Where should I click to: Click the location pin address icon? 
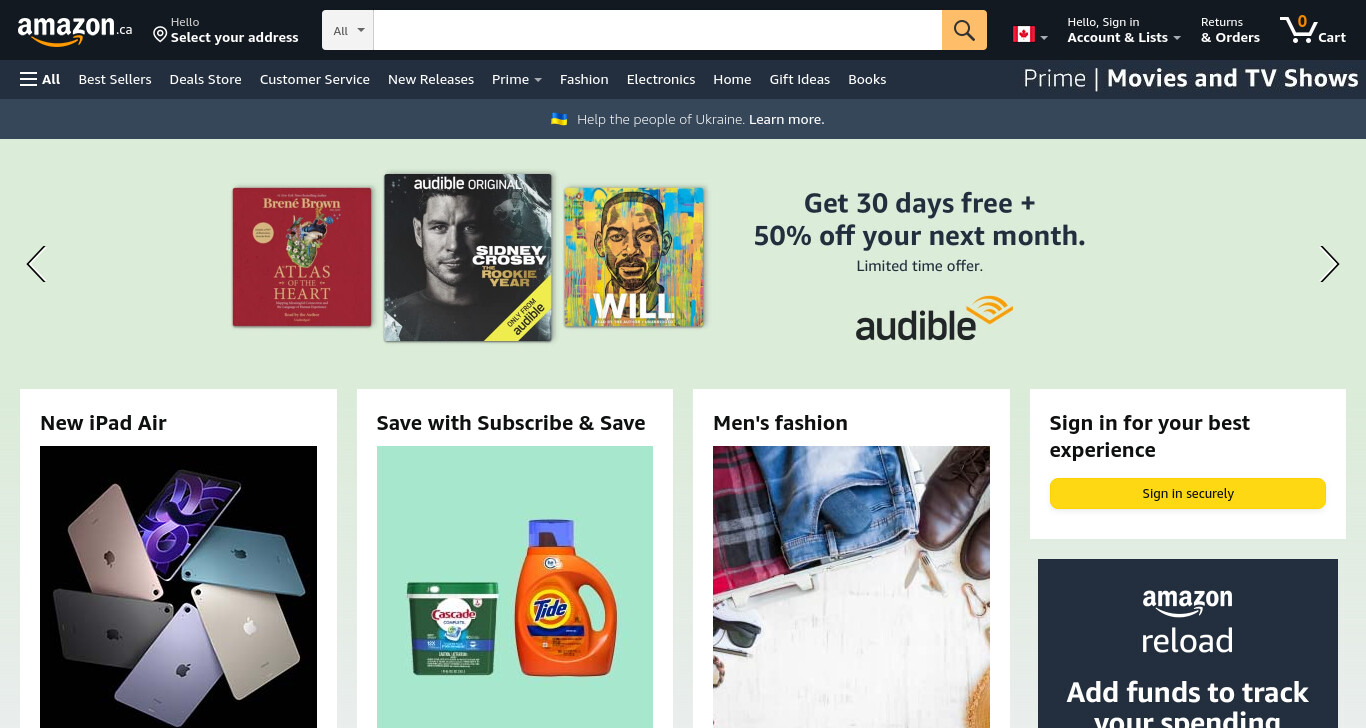160,34
